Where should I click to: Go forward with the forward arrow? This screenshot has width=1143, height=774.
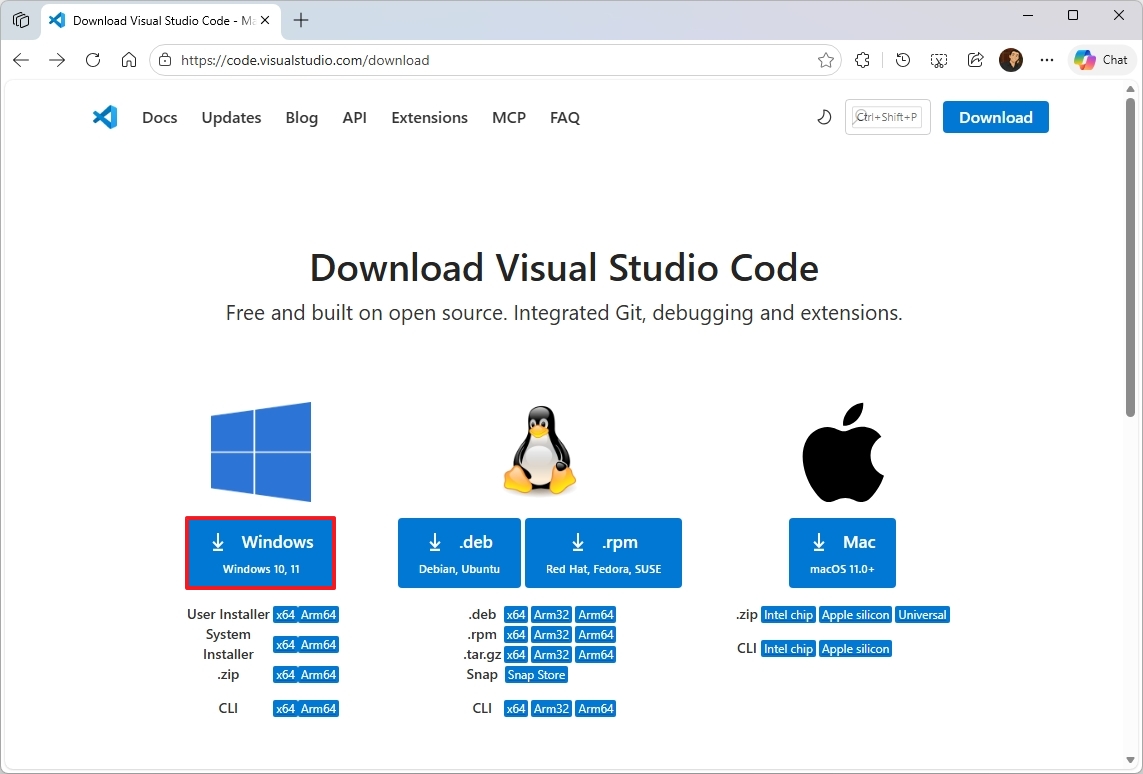57,60
